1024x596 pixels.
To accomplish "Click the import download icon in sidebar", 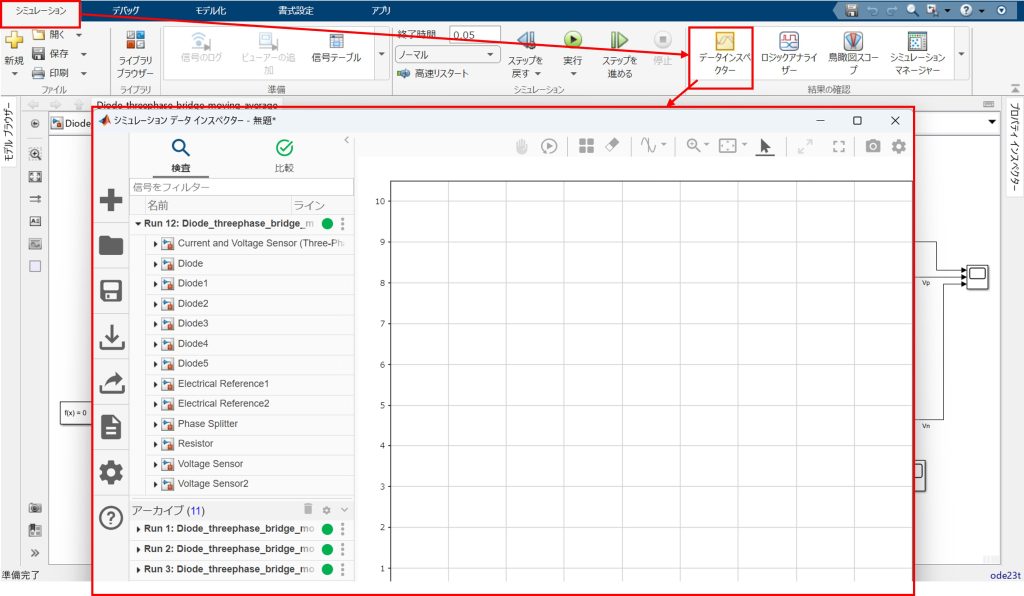I will tap(111, 338).
